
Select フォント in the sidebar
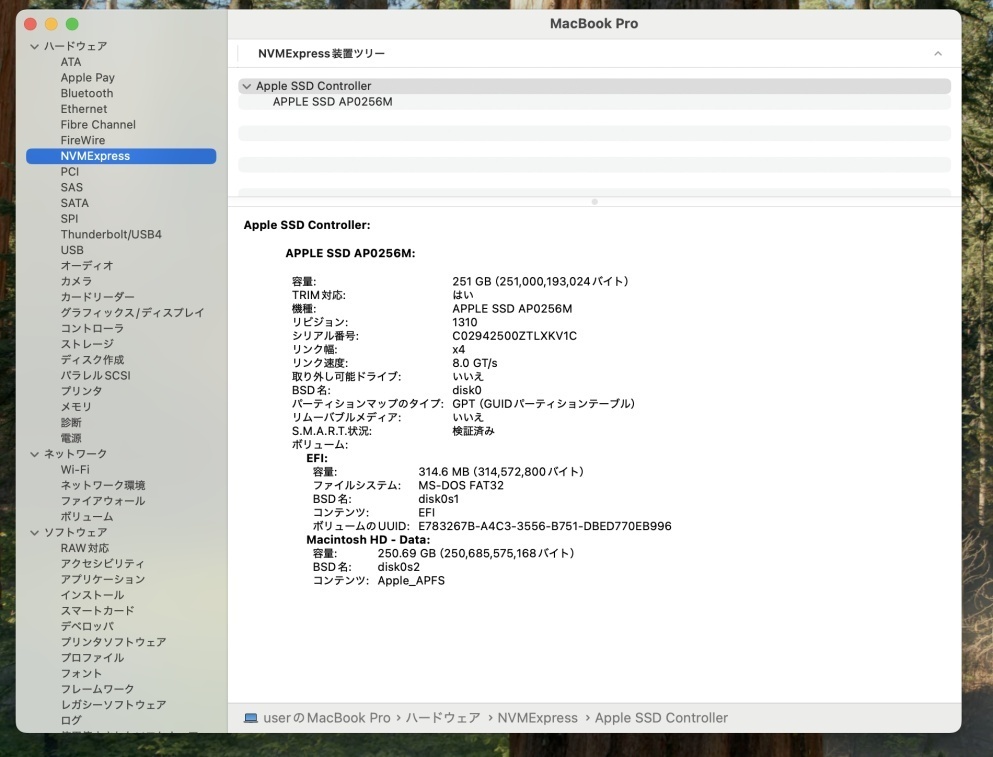click(81, 674)
